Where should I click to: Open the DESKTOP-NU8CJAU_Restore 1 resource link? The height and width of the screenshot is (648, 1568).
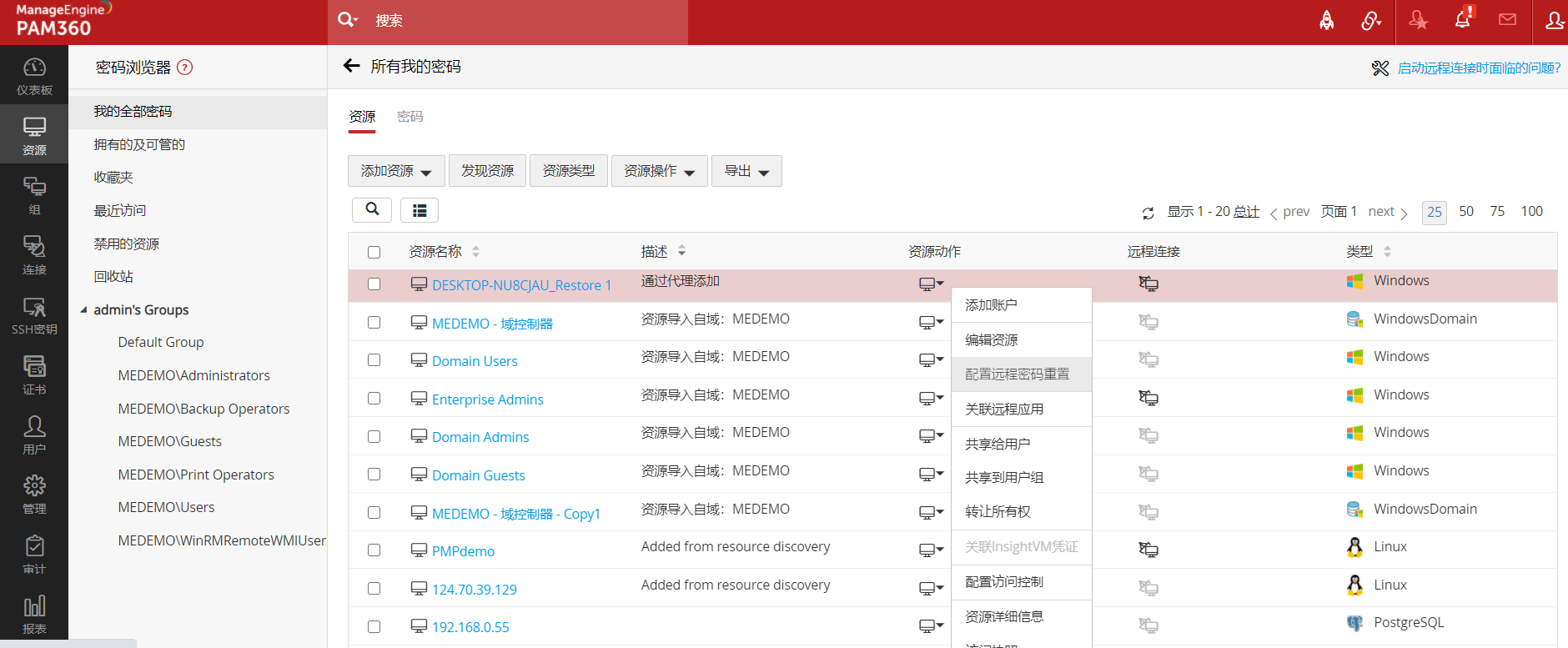click(x=521, y=285)
